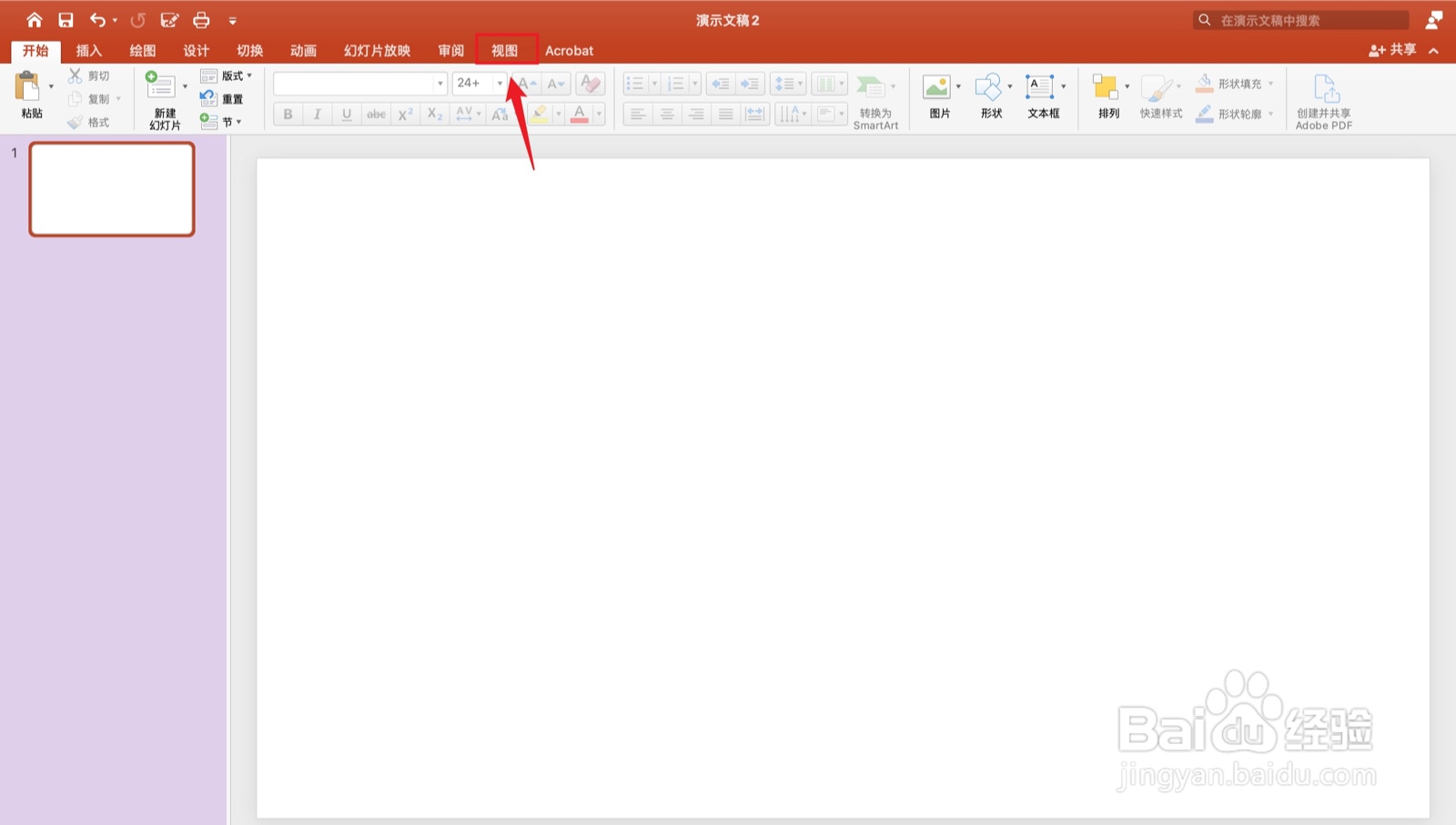
Task: Click the Home icon in the title bar
Action: (34, 19)
